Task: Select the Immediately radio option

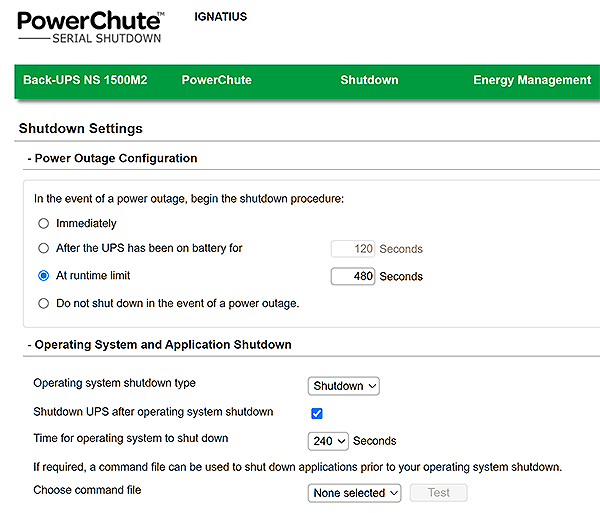Action: (x=44, y=223)
